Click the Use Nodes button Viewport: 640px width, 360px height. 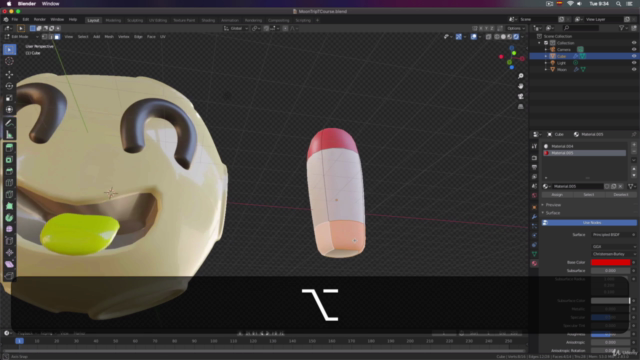[589, 223]
